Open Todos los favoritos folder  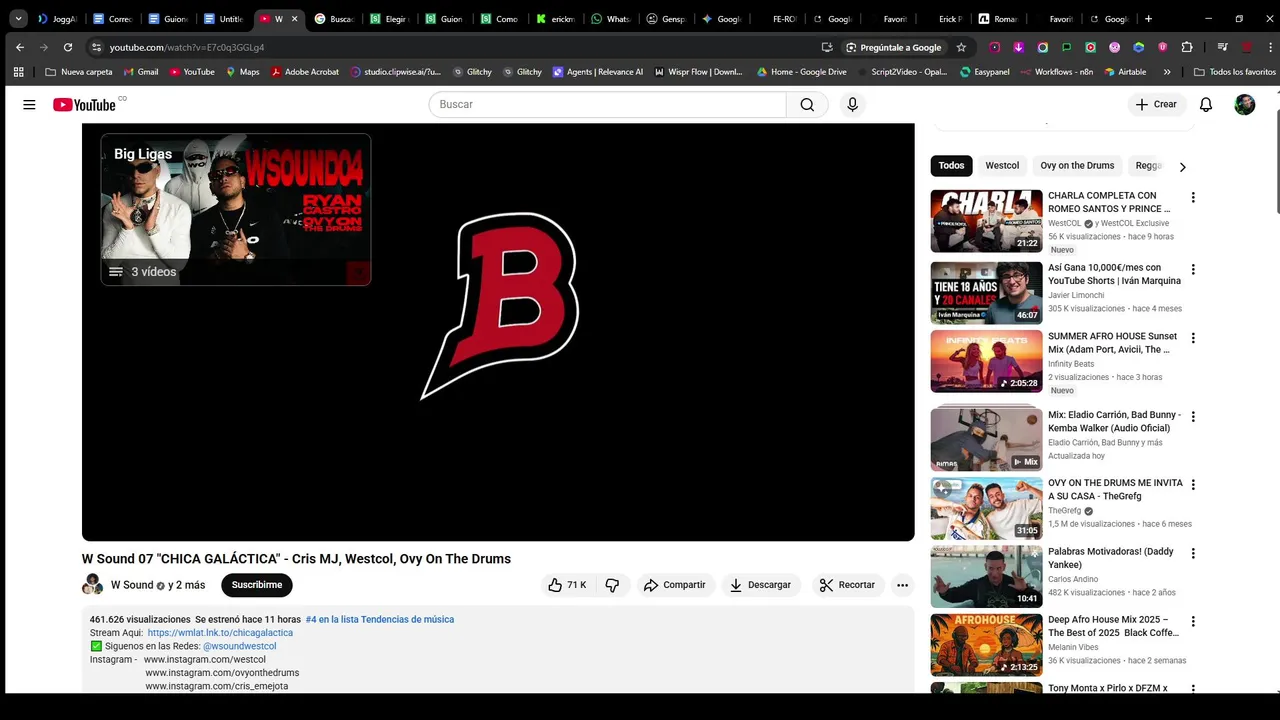coord(1235,72)
